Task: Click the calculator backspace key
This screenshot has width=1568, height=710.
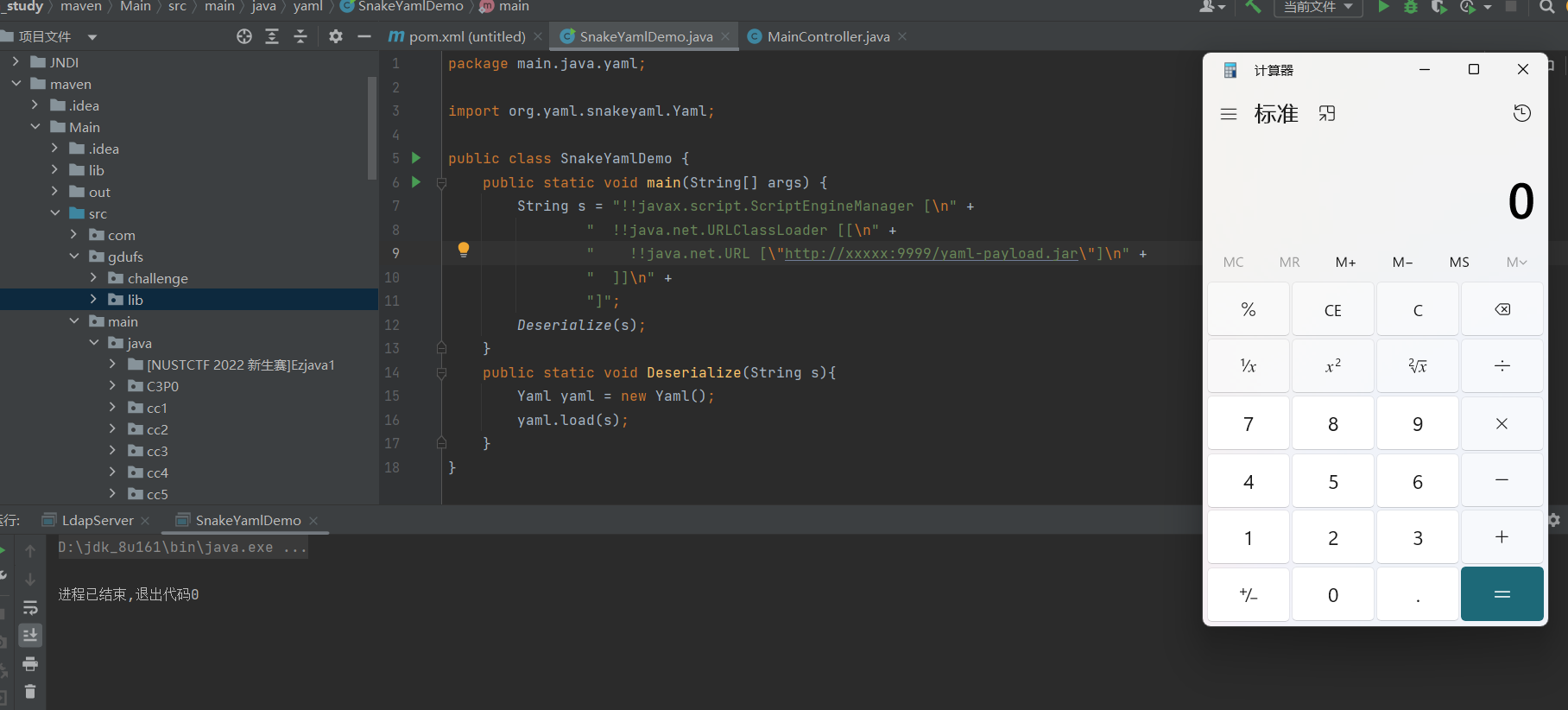Action: point(1502,309)
